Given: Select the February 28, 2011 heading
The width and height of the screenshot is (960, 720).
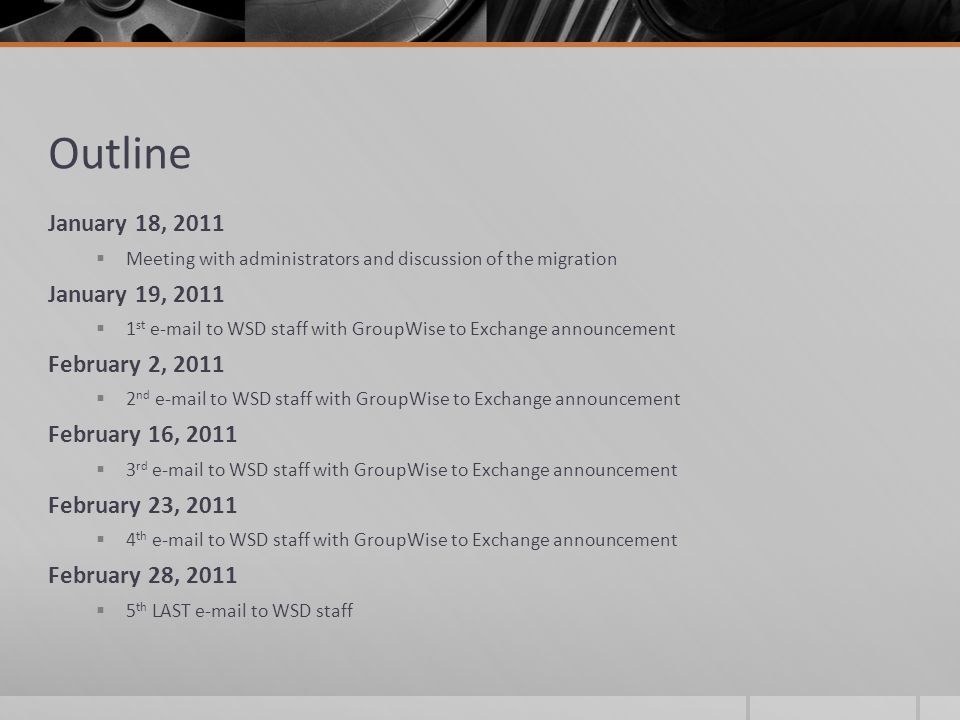Looking at the screenshot, I should (x=143, y=576).
